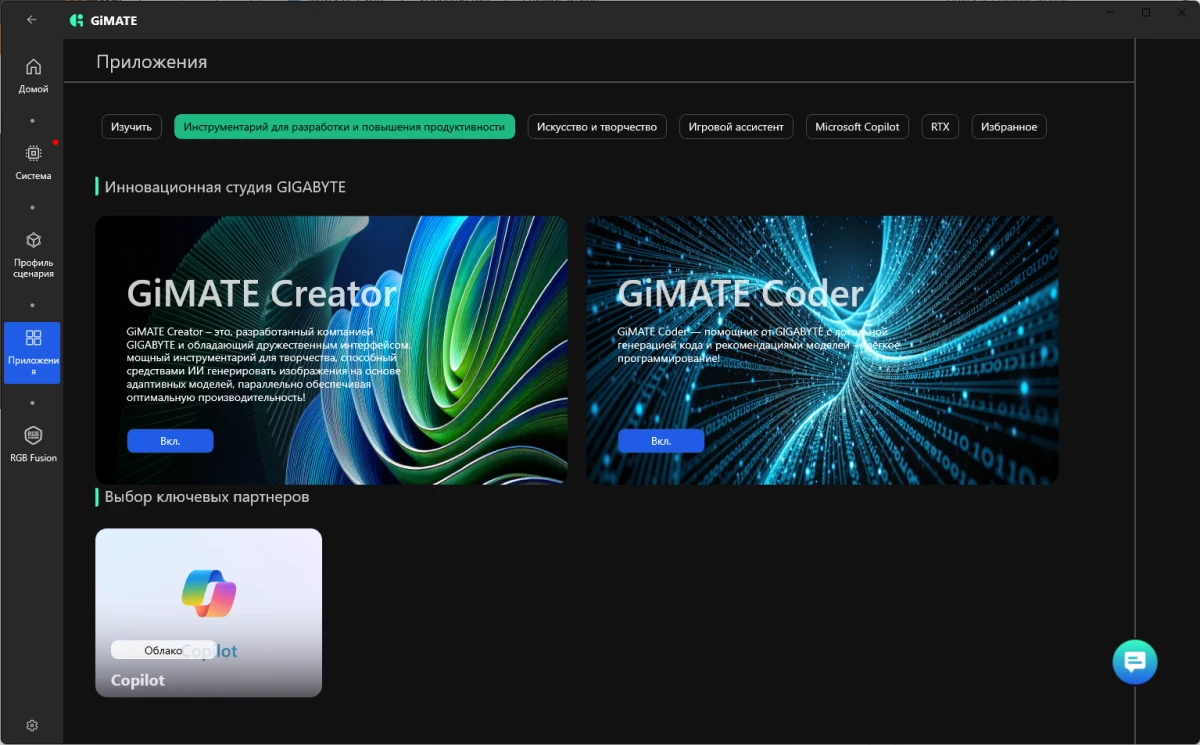Screen dimensions: 1200x745
Task: Minimize the GiMATE window
Action: 1110,13
